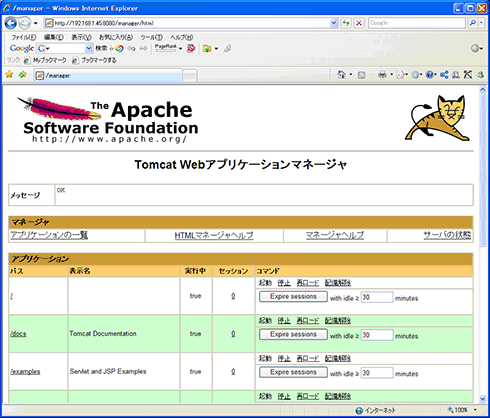
Task: Go back with the Back arrow button
Action: (x=11, y=23)
